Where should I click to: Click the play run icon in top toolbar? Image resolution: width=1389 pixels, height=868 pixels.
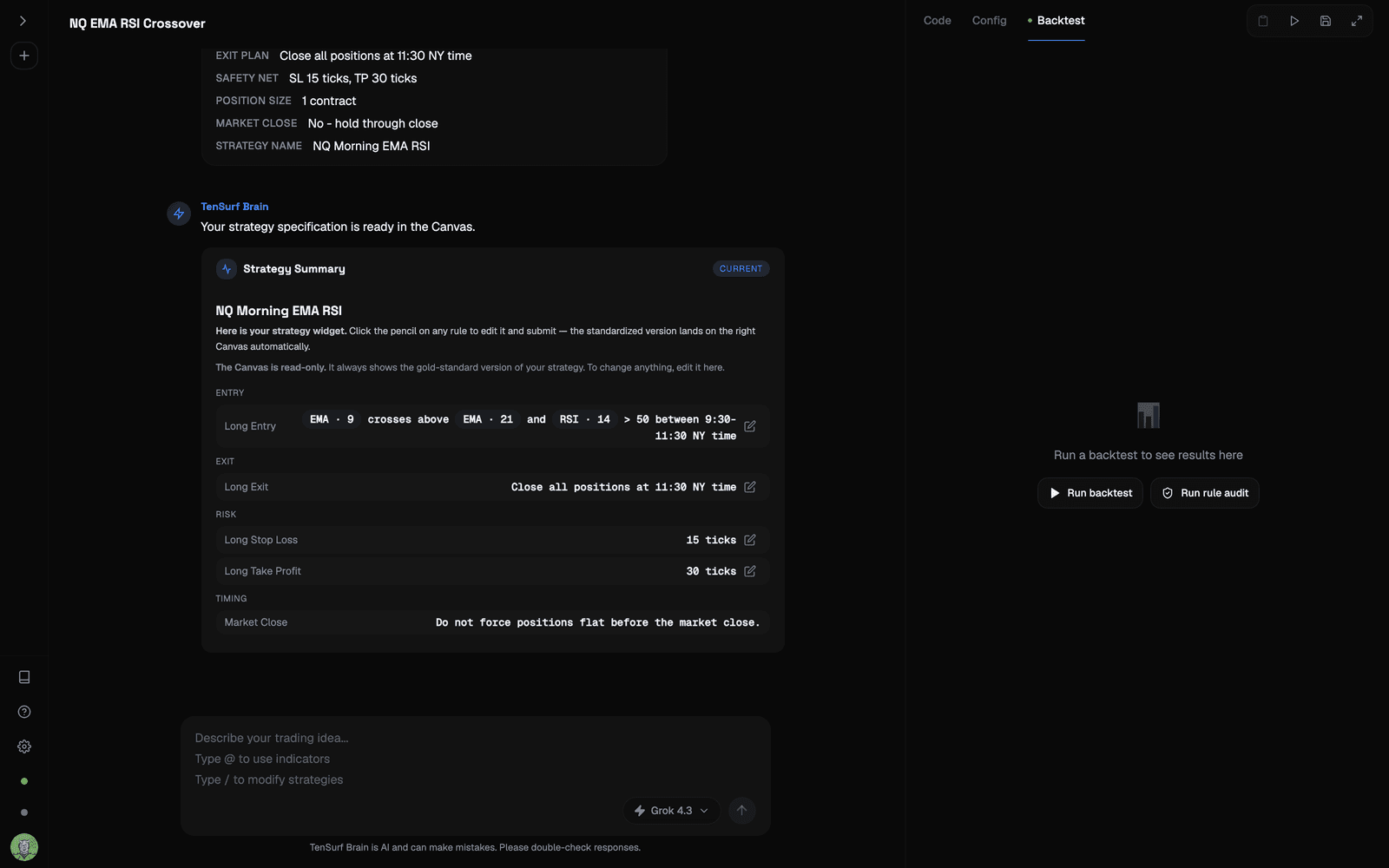(1294, 21)
